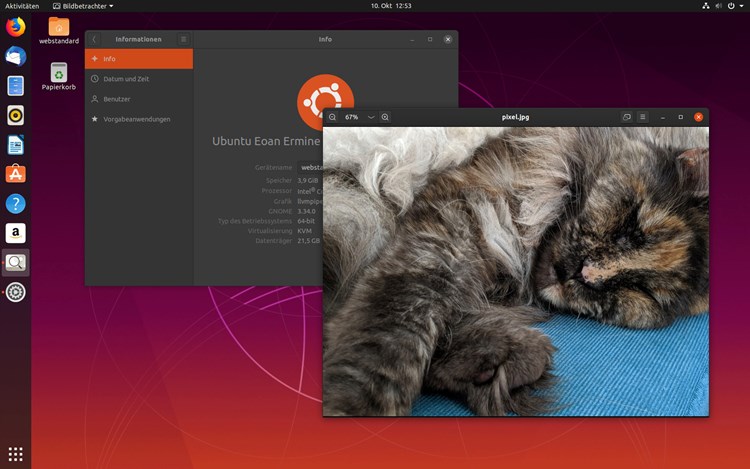750x469 pixels.
Task: Open the Amazon launcher in the dock
Action: coord(15,233)
